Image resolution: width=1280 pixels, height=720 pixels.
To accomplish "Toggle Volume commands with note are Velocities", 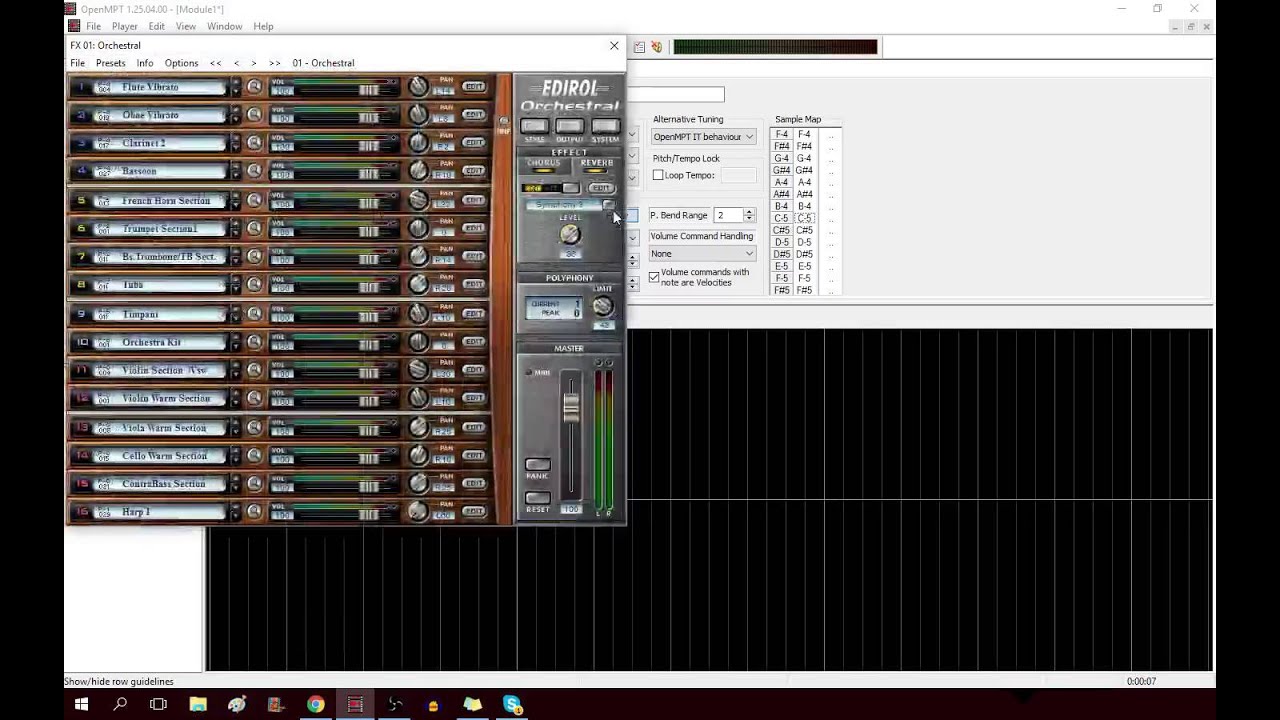I will [654, 277].
